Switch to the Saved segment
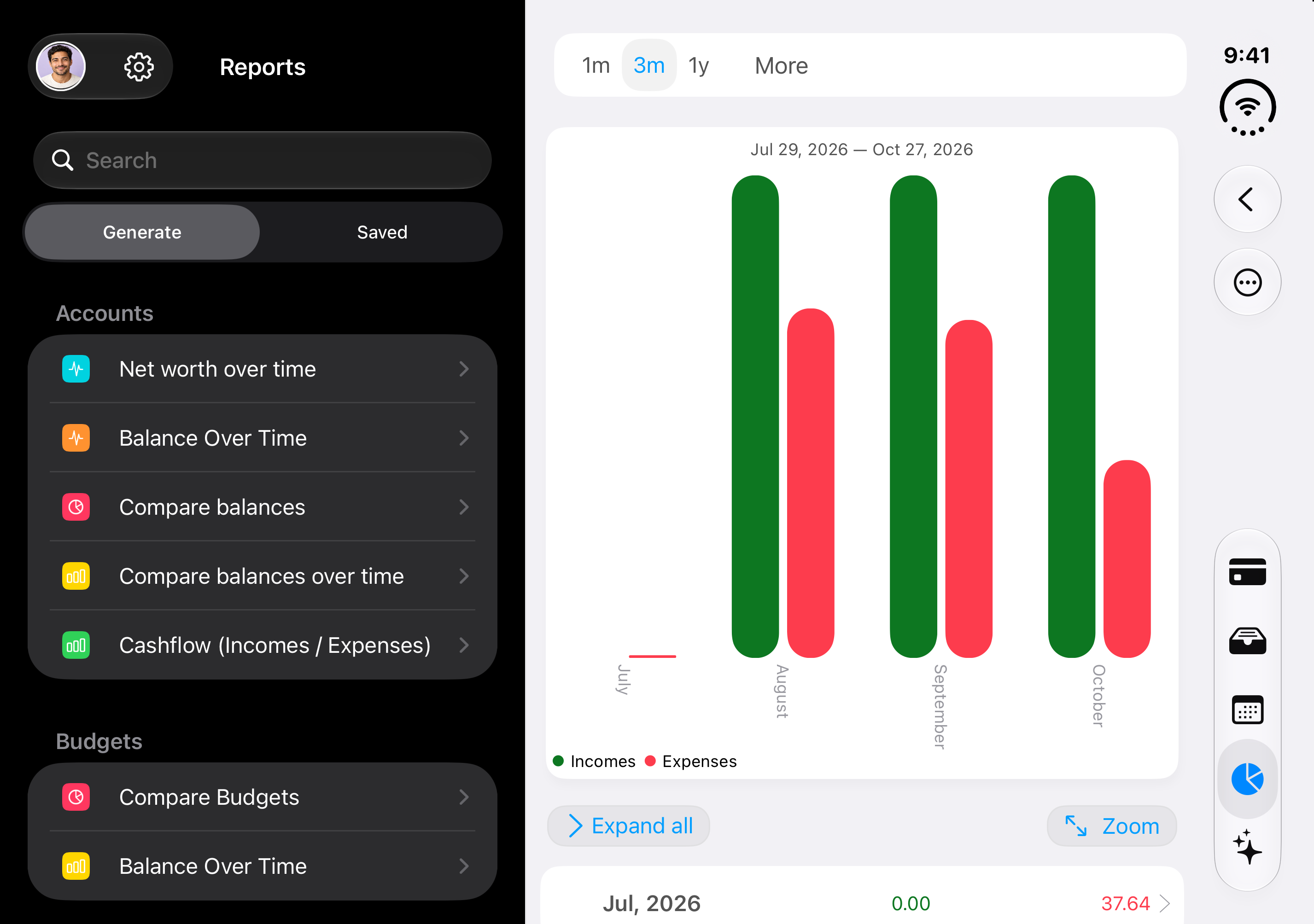Image resolution: width=1314 pixels, height=924 pixels. [382, 232]
